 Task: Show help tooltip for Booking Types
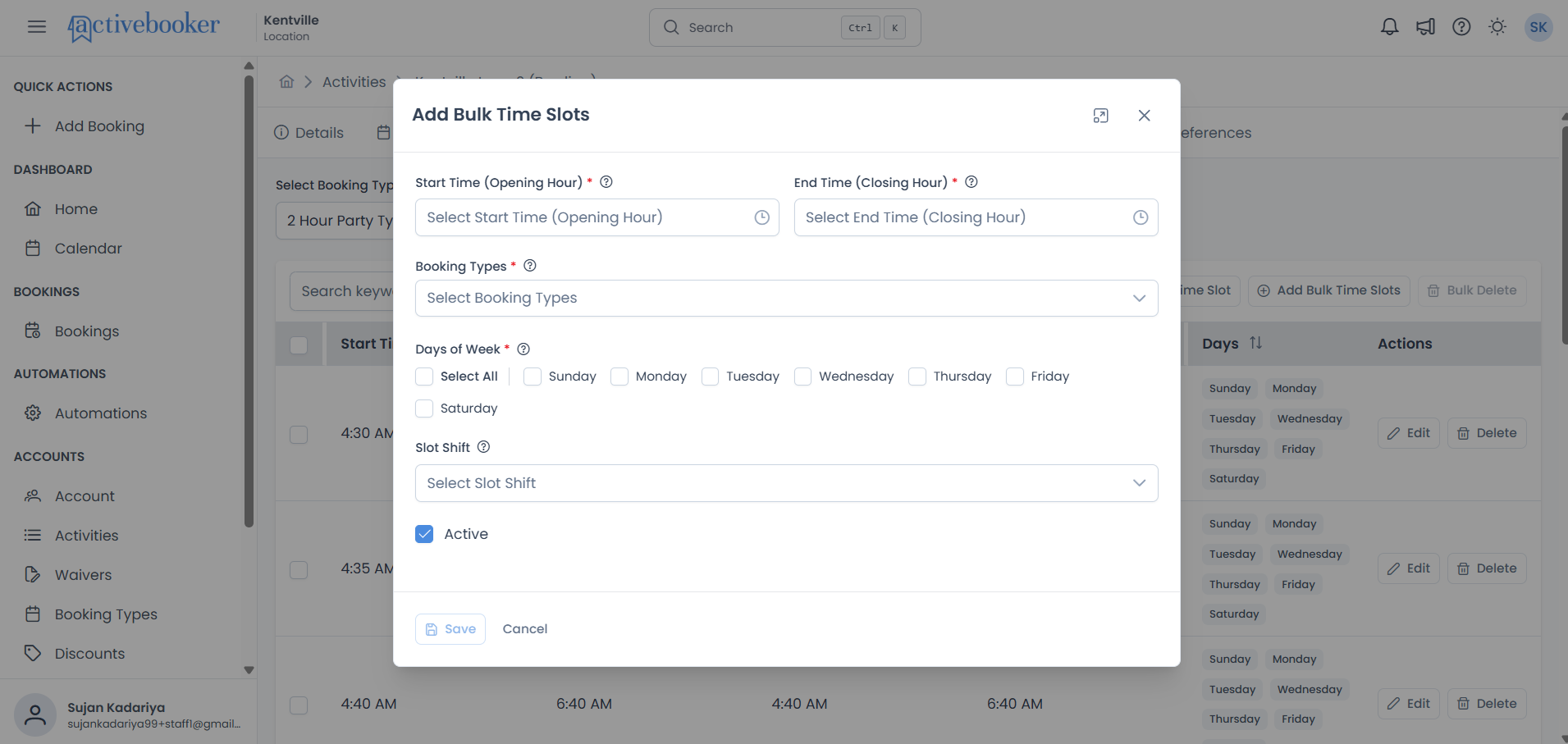[x=530, y=266]
